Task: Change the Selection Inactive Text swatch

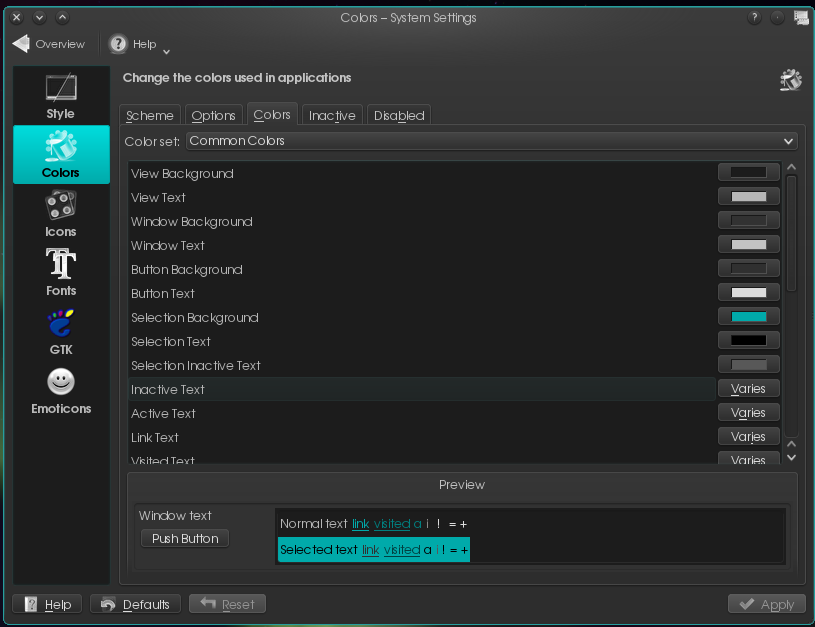Action: [x=748, y=364]
